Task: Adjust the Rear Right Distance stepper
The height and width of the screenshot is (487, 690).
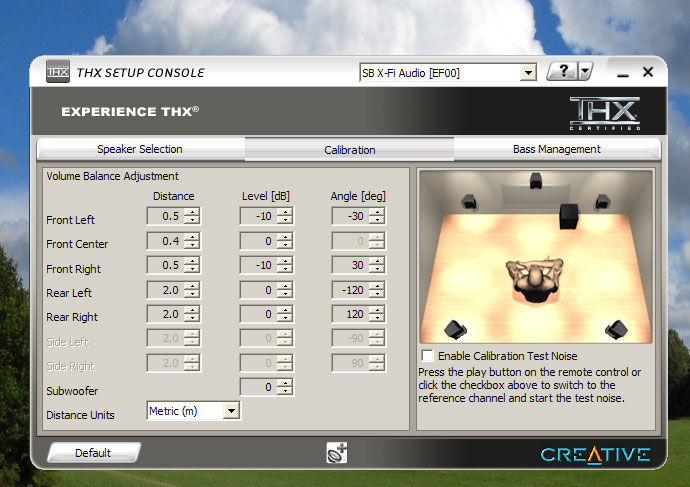Action: [192, 314]
